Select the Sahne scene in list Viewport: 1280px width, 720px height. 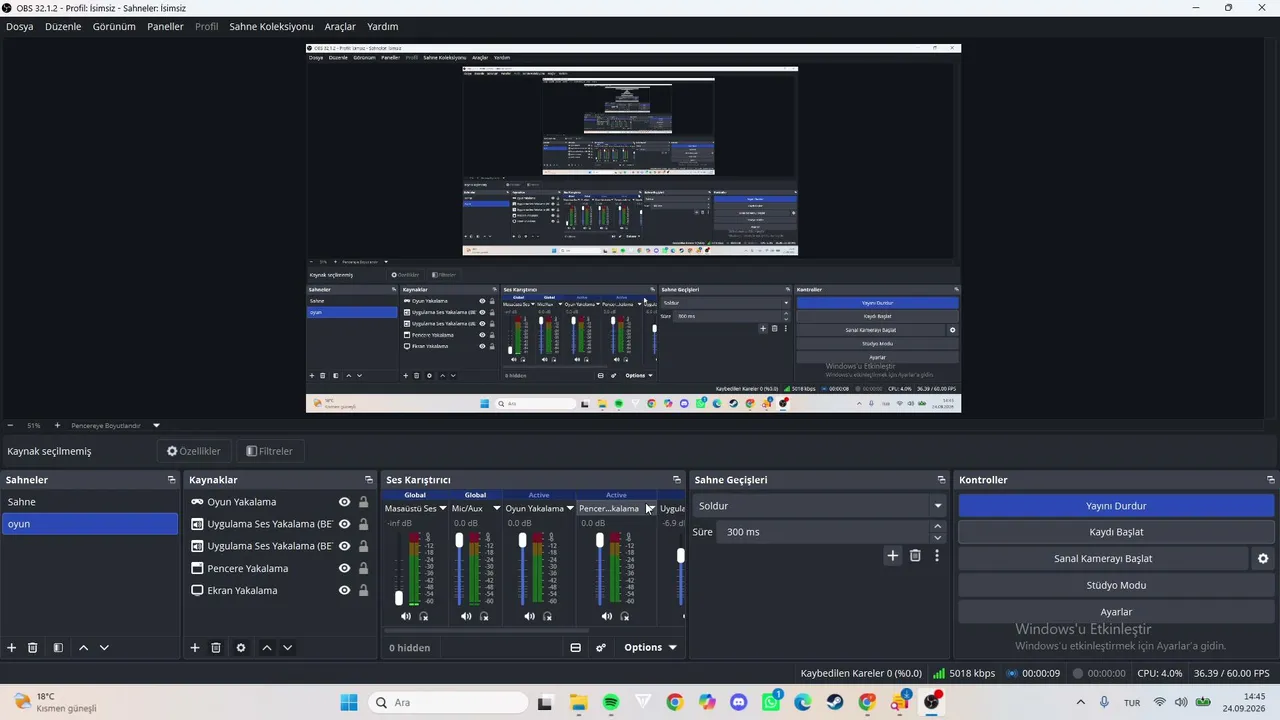coord(90,502)
